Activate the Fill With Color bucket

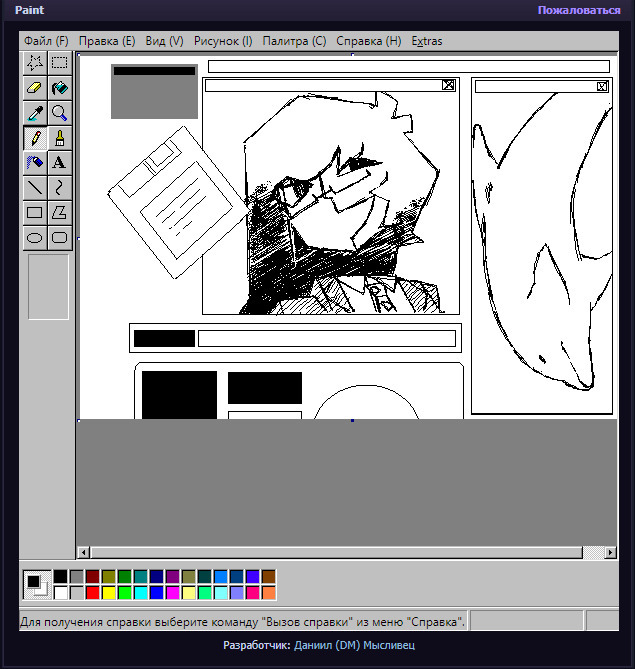tap(59, 88)
